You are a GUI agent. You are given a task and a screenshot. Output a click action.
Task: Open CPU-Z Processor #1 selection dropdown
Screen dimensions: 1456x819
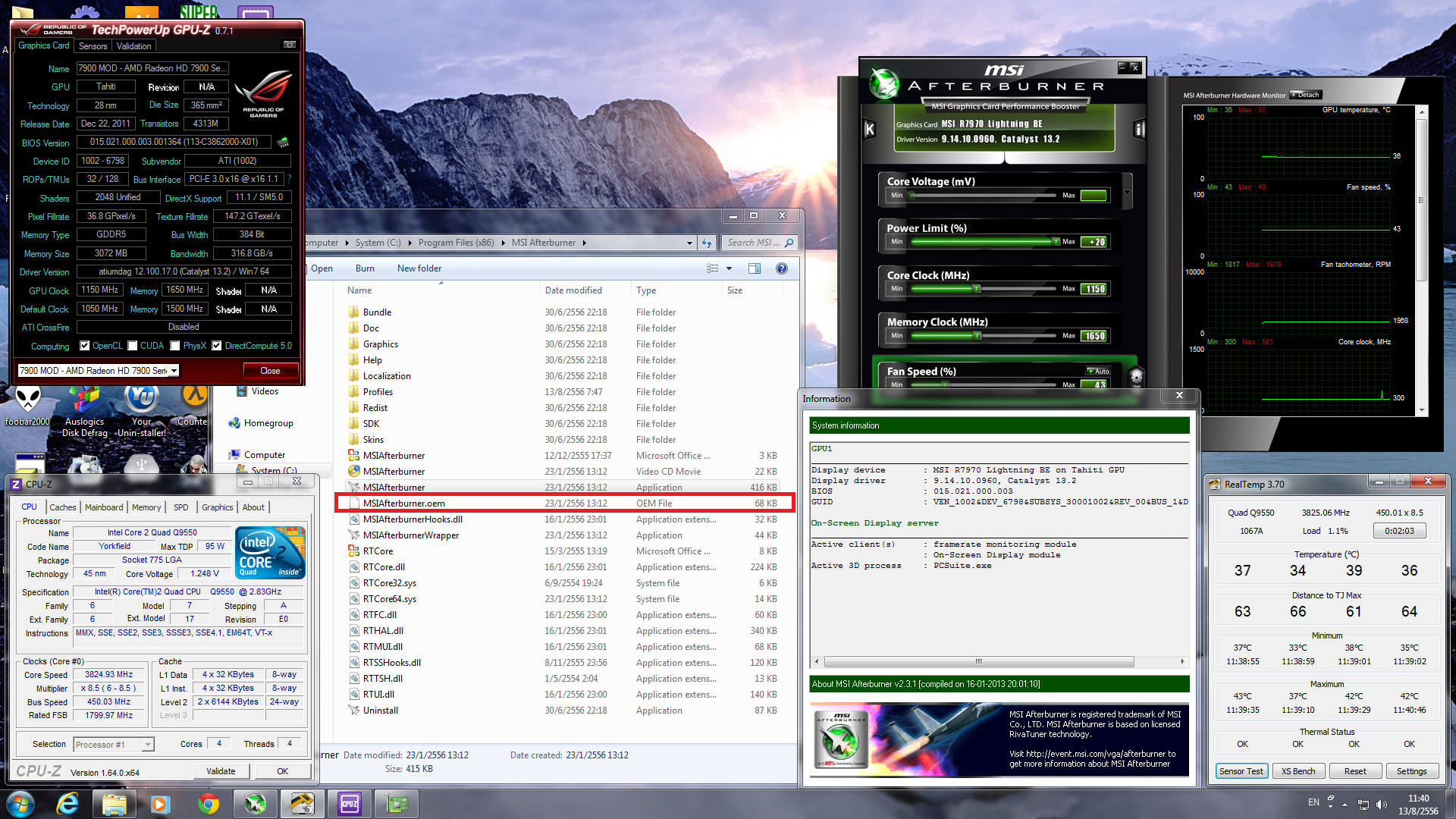point(148,745)
